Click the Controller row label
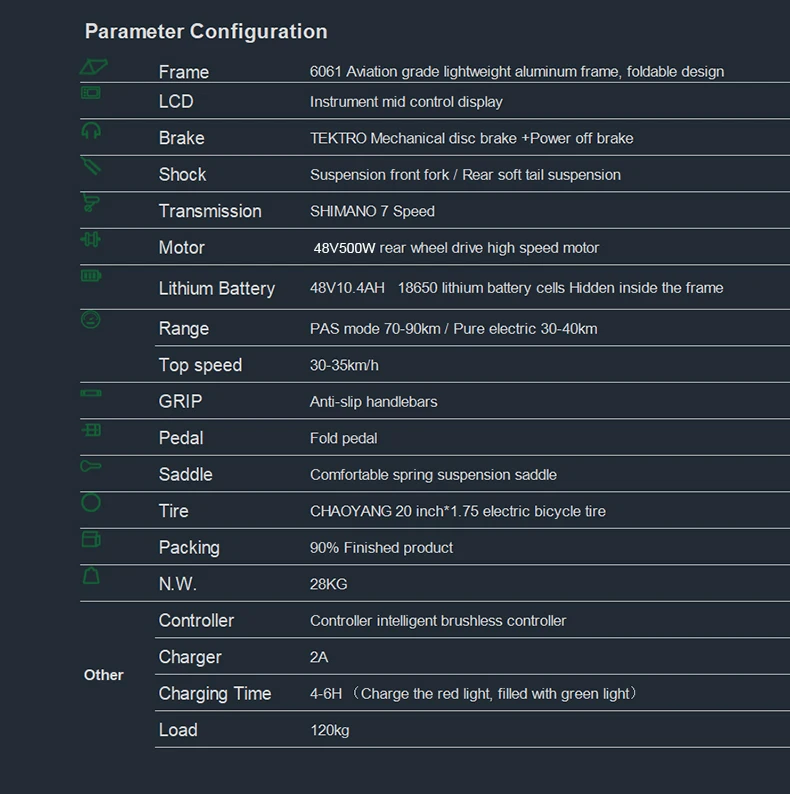 click(196, 620)
